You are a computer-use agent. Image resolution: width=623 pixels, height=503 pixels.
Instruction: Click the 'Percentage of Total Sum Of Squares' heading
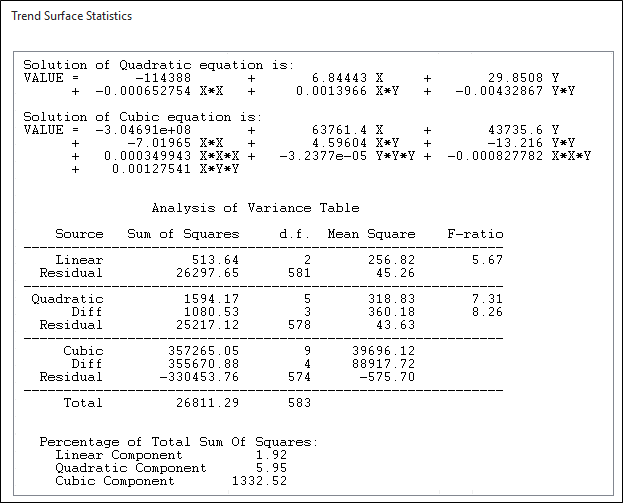[179, 442]
